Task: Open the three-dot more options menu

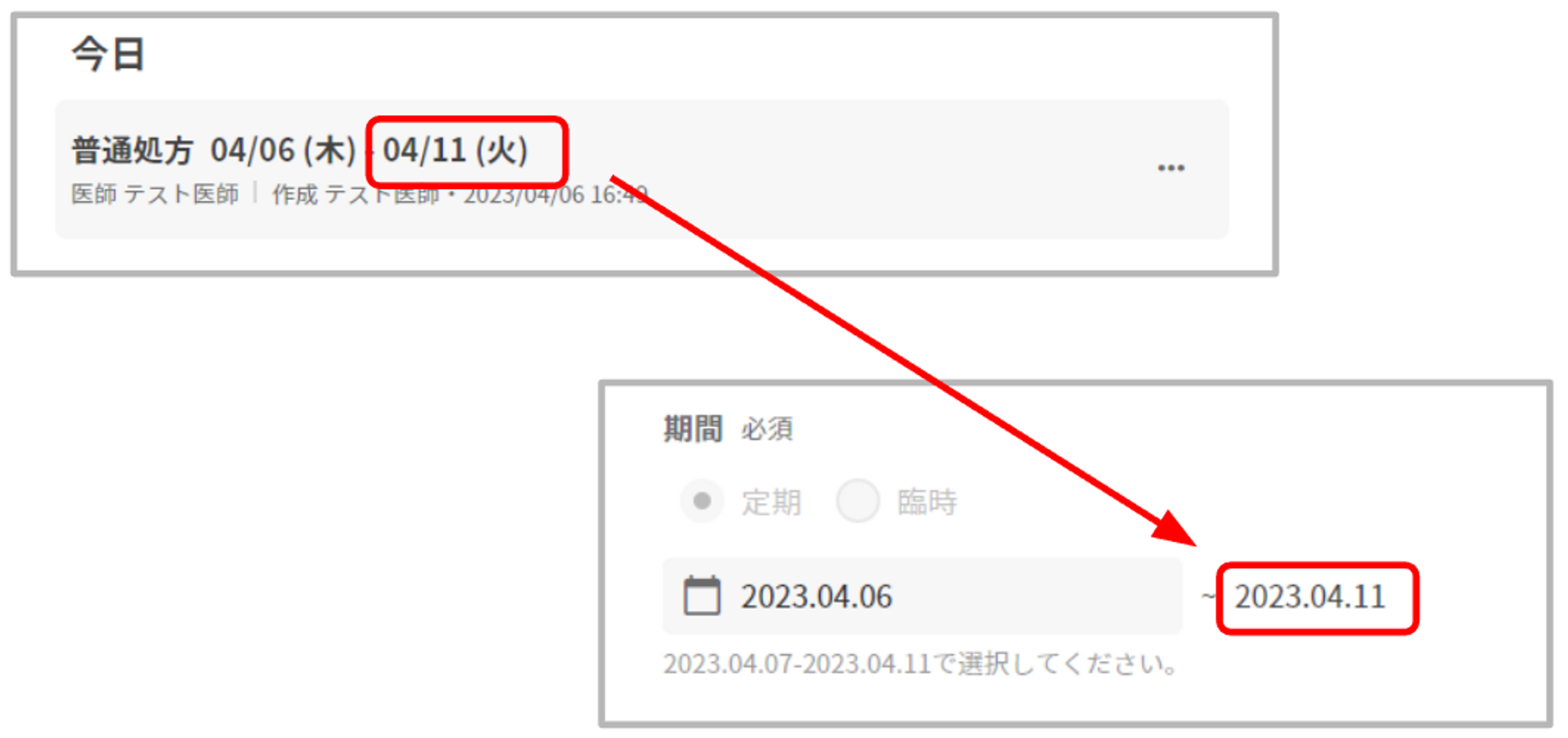Action: pyautogui.click(x=1171, y=168)
